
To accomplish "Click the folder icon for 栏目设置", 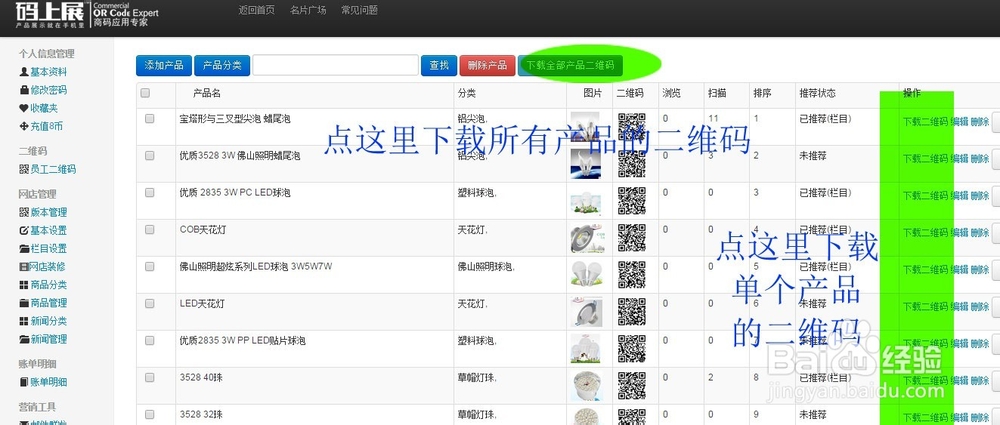I will pyautogui.click(x=24, y=249).
